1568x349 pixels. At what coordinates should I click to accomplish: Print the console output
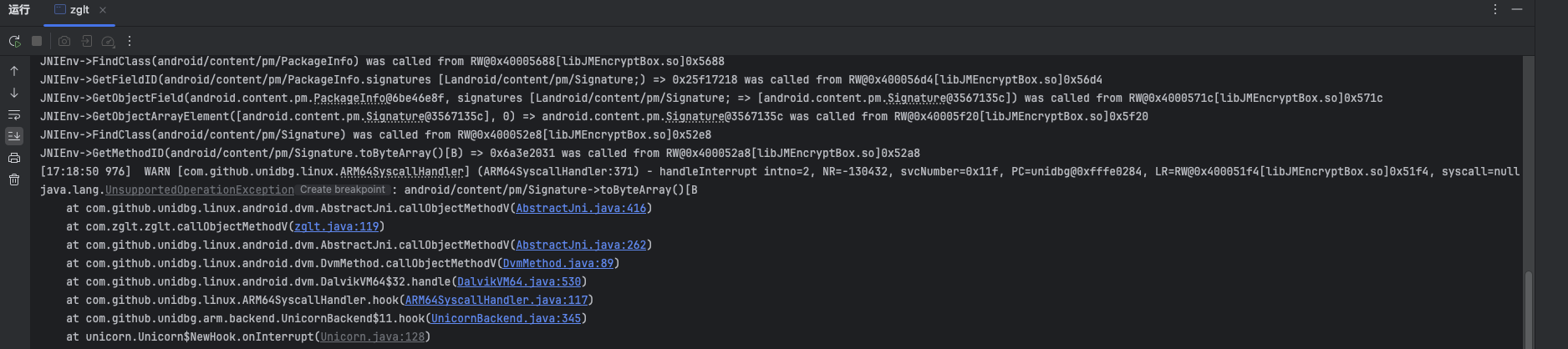coord(14,158)
